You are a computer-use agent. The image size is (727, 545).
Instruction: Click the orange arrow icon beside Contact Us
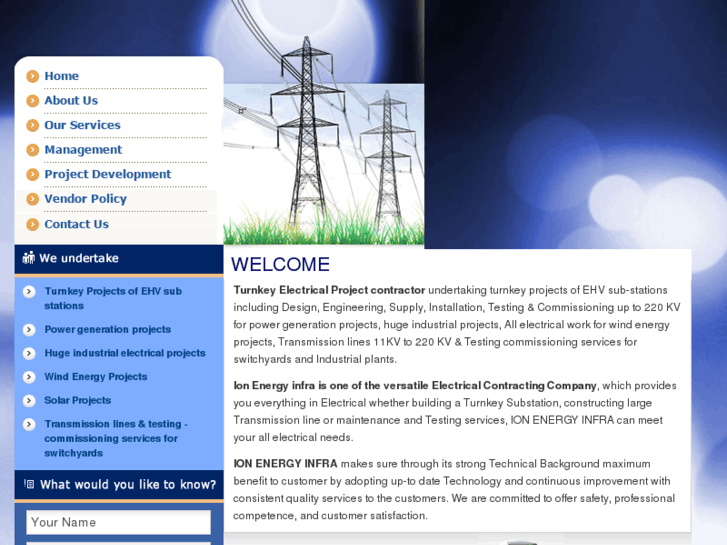point(32,224)
